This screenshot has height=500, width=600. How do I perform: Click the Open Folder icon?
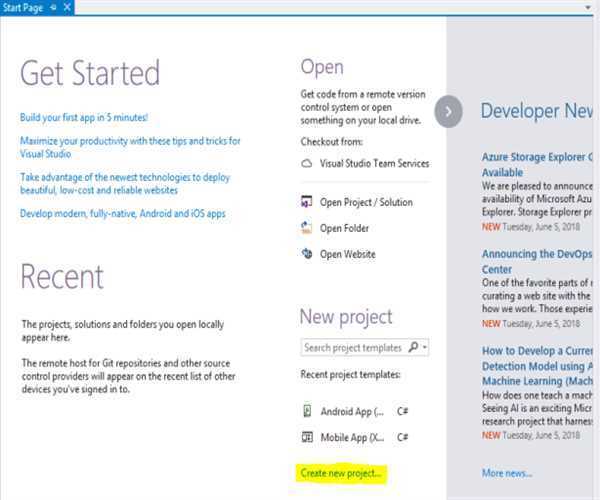(x=307, y=228)
